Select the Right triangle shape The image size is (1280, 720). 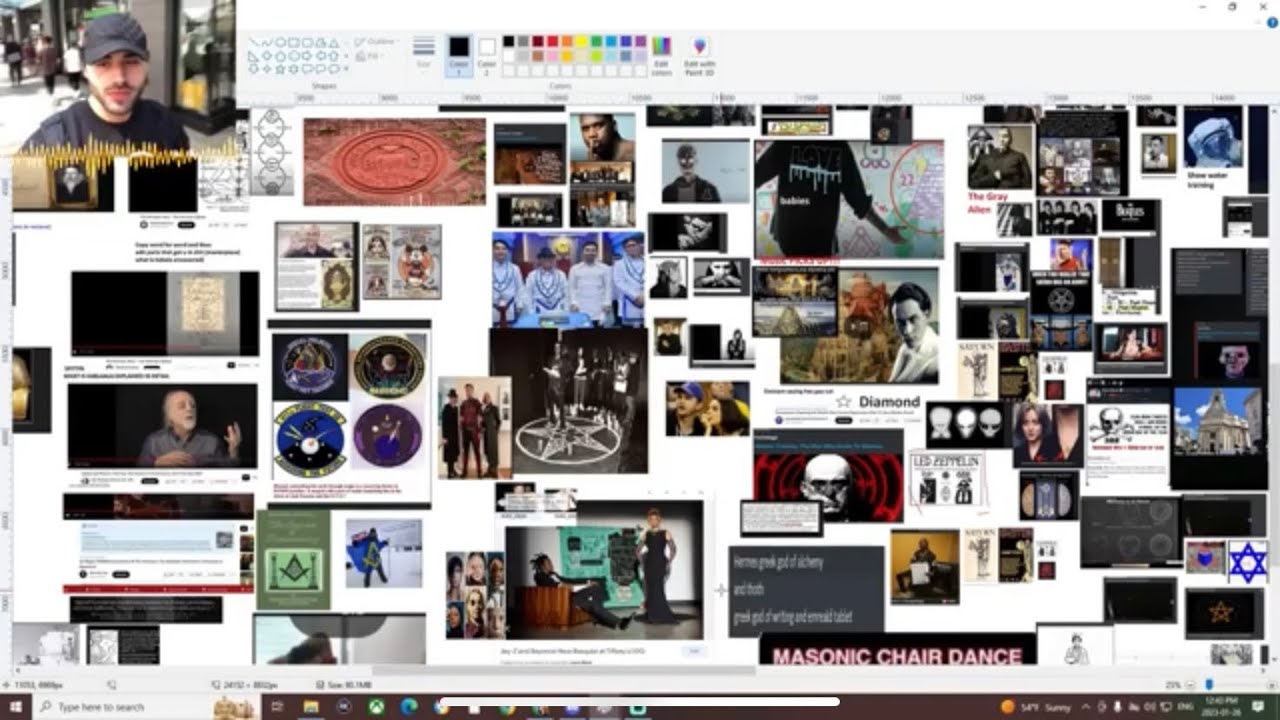[x=254, y=56]
